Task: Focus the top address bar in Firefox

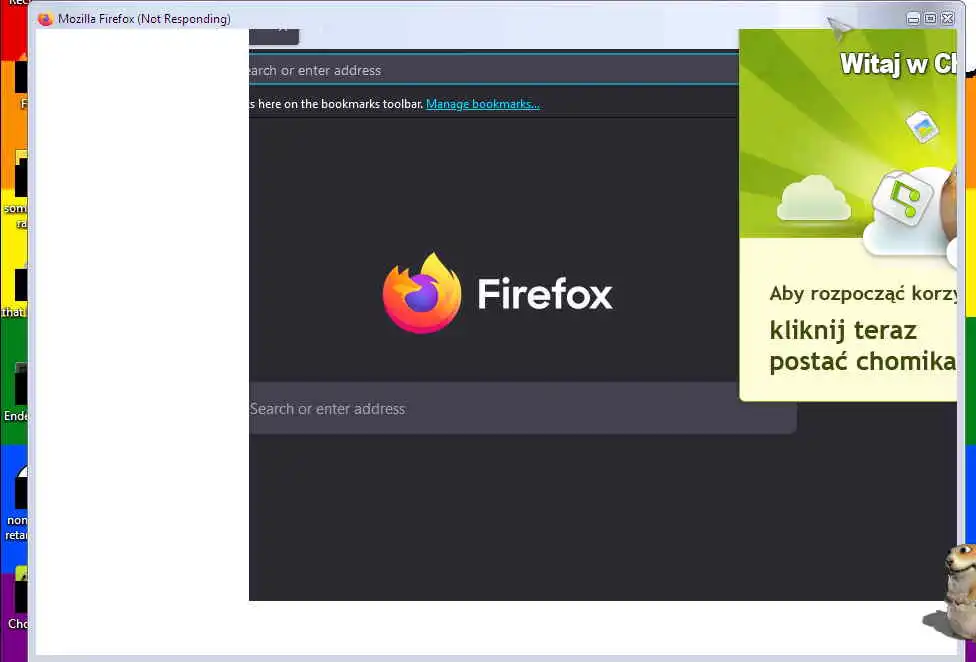Action: 494,70
